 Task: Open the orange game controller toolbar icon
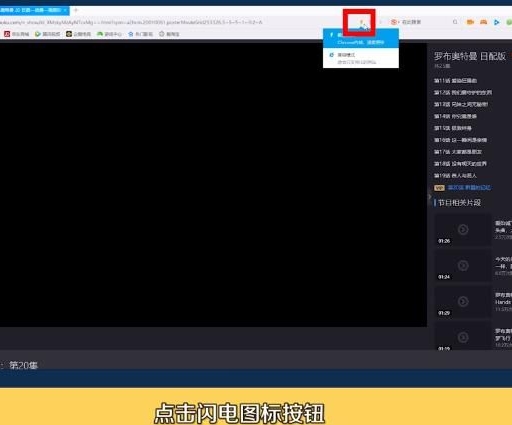483,22
